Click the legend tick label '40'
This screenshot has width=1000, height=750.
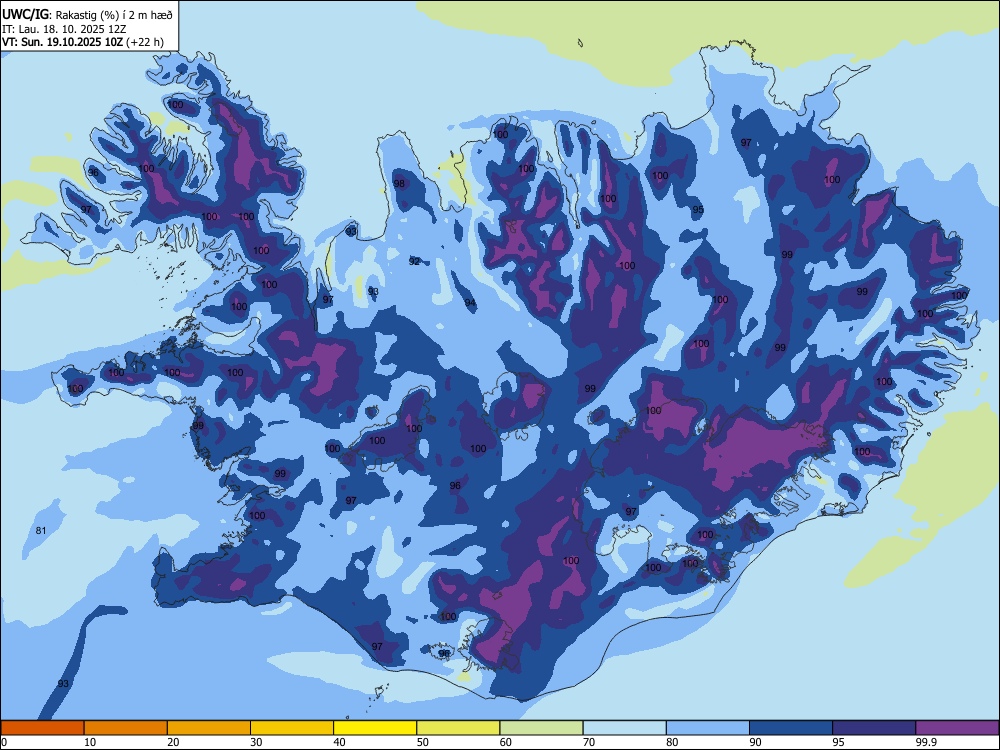click(x=340, y=742)
